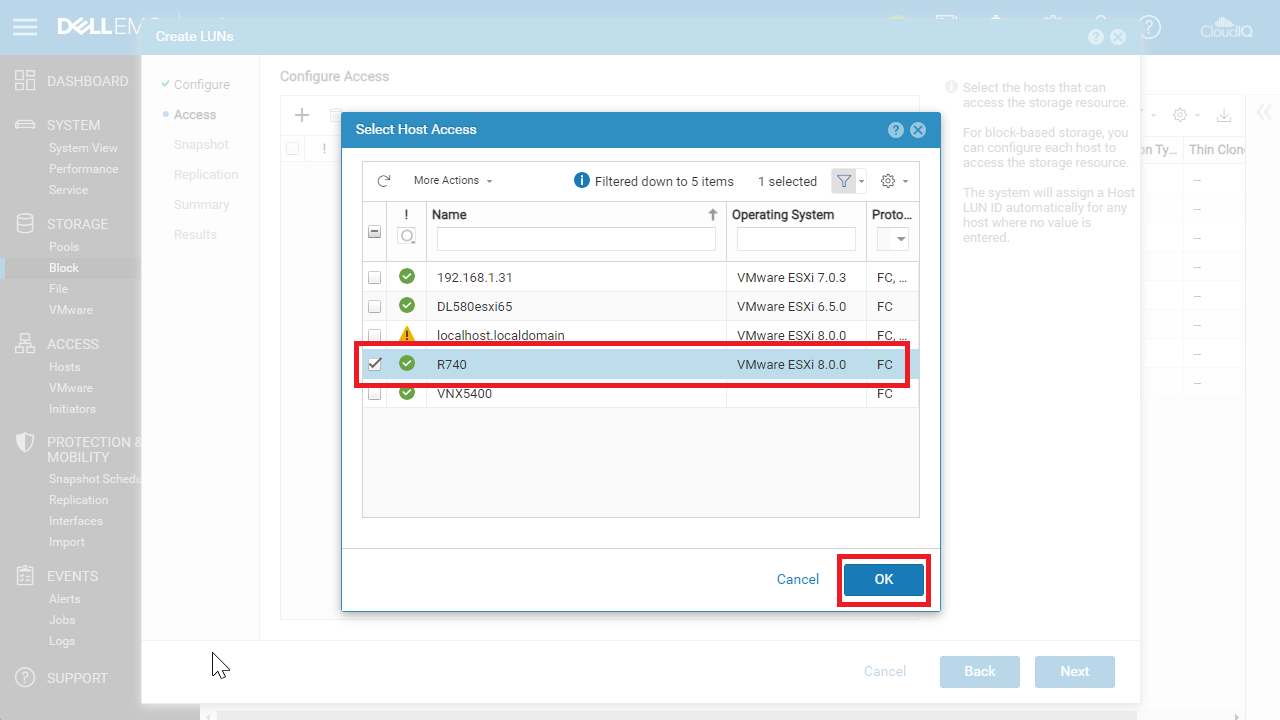
Task: Open help for Select Host Access dialog
Action: (896, 130)
